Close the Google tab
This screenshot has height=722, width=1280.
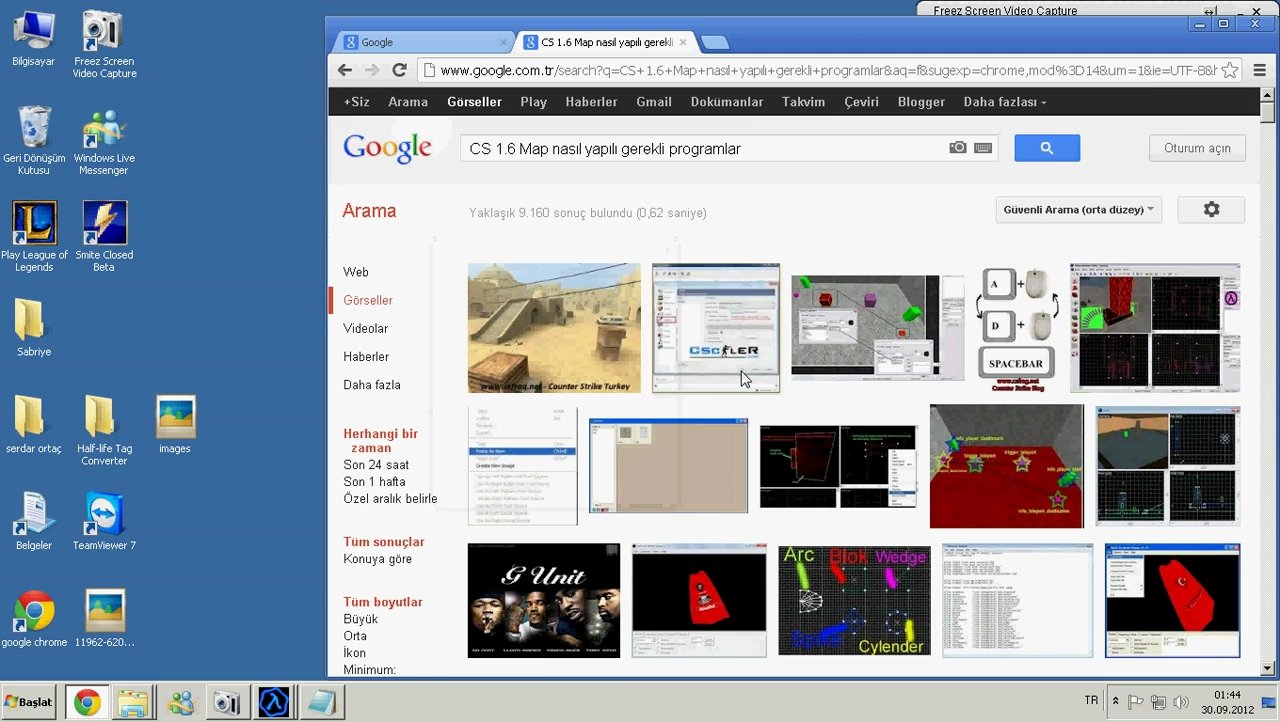click(504, 42)
